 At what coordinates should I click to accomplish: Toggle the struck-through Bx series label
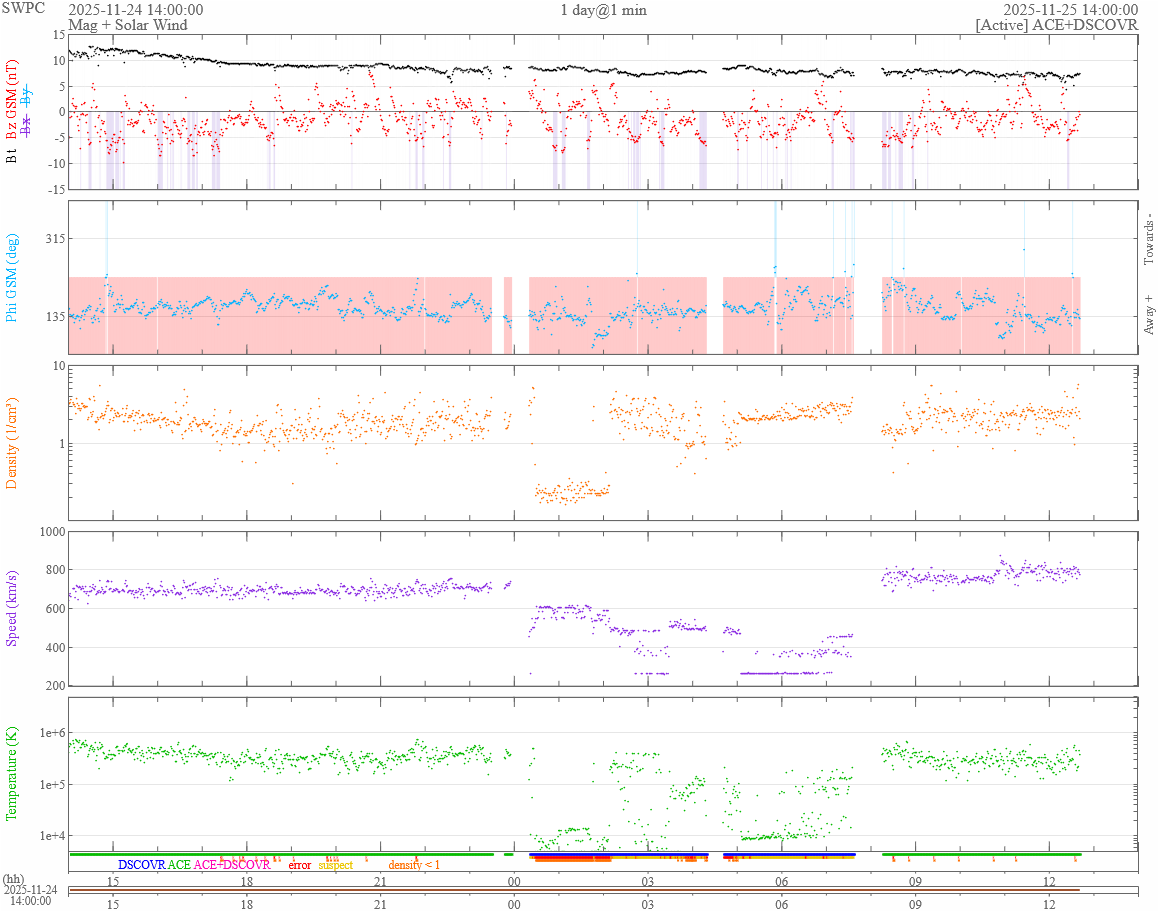click(x=27, y=127)
